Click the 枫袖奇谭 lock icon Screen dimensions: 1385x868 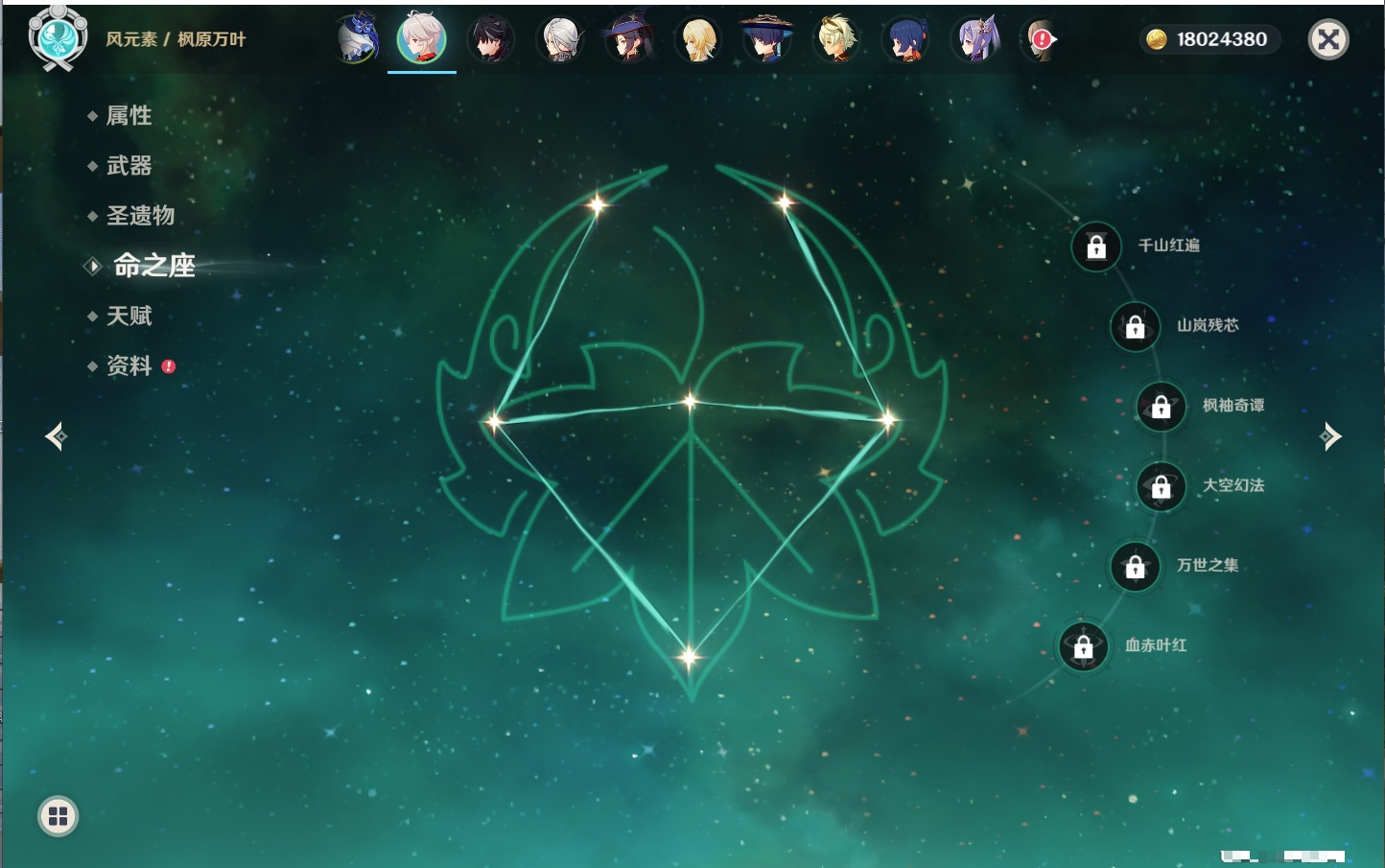(1161, 407)
